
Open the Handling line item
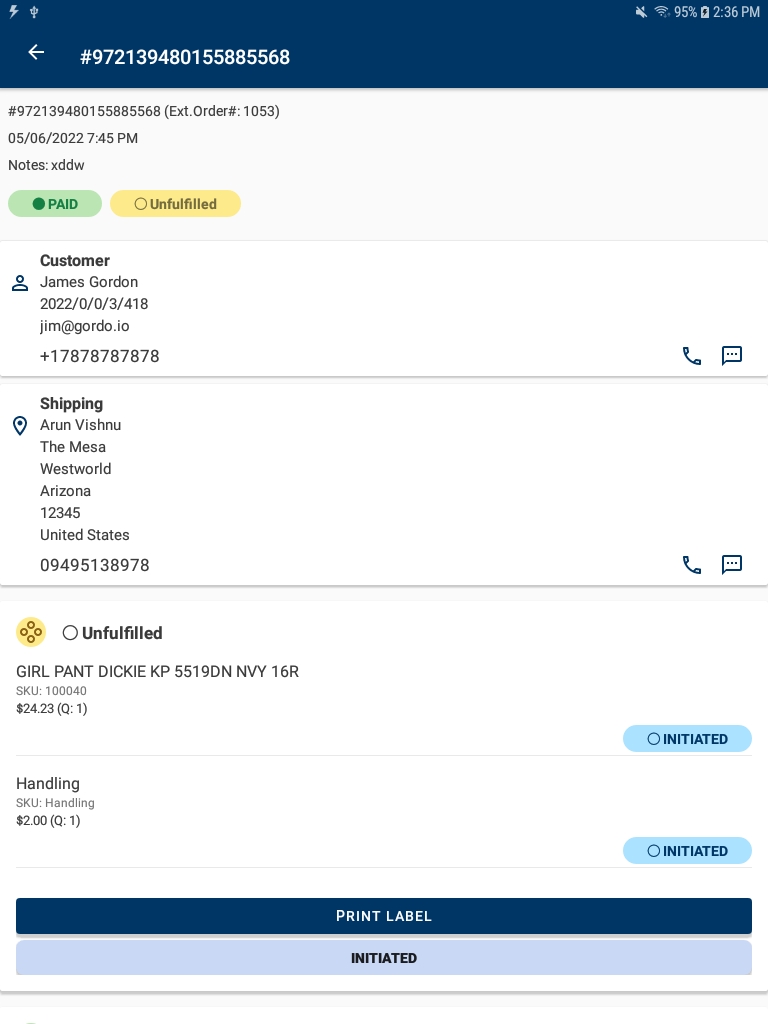[48, 784]
